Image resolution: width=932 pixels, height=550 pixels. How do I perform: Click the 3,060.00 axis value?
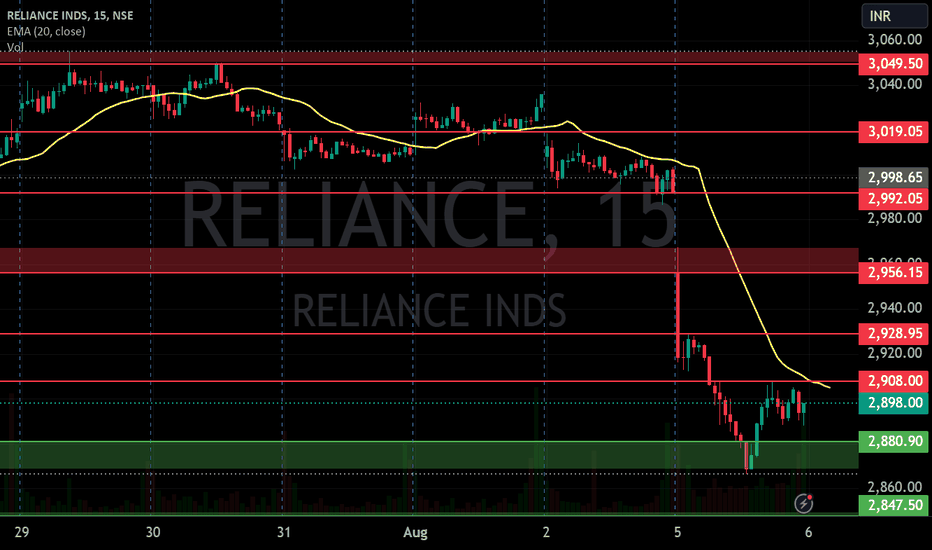click(x=895, y=40)
